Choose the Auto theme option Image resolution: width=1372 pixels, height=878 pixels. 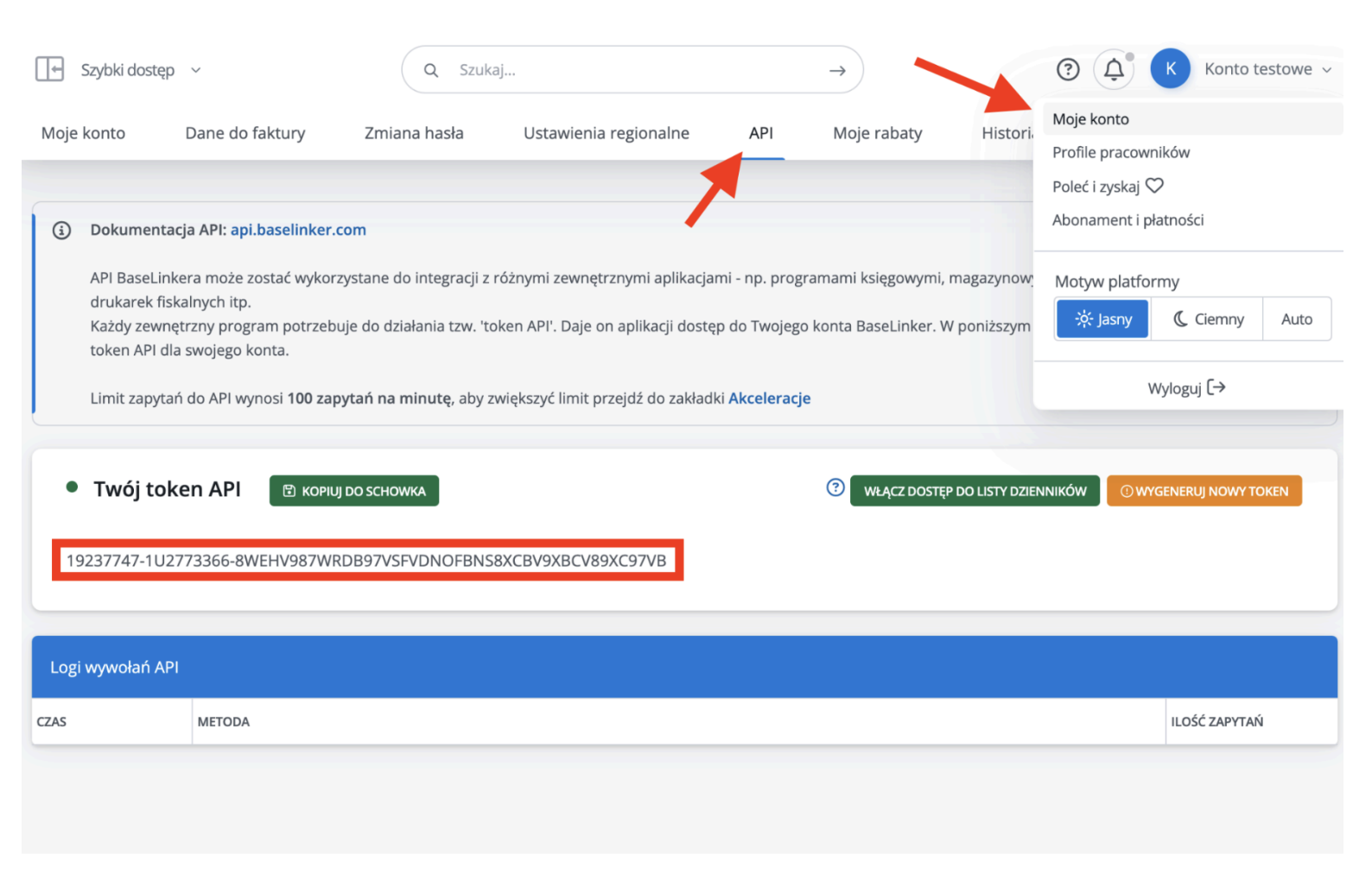[x=1296, y=319]
